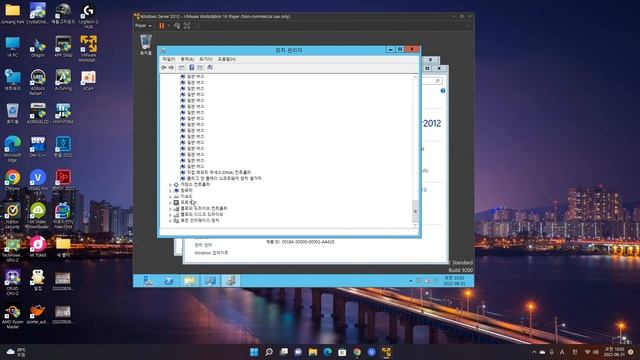Click the VMware icon on host taskbar
Screen dimensions: 640x360
[386, 352]
